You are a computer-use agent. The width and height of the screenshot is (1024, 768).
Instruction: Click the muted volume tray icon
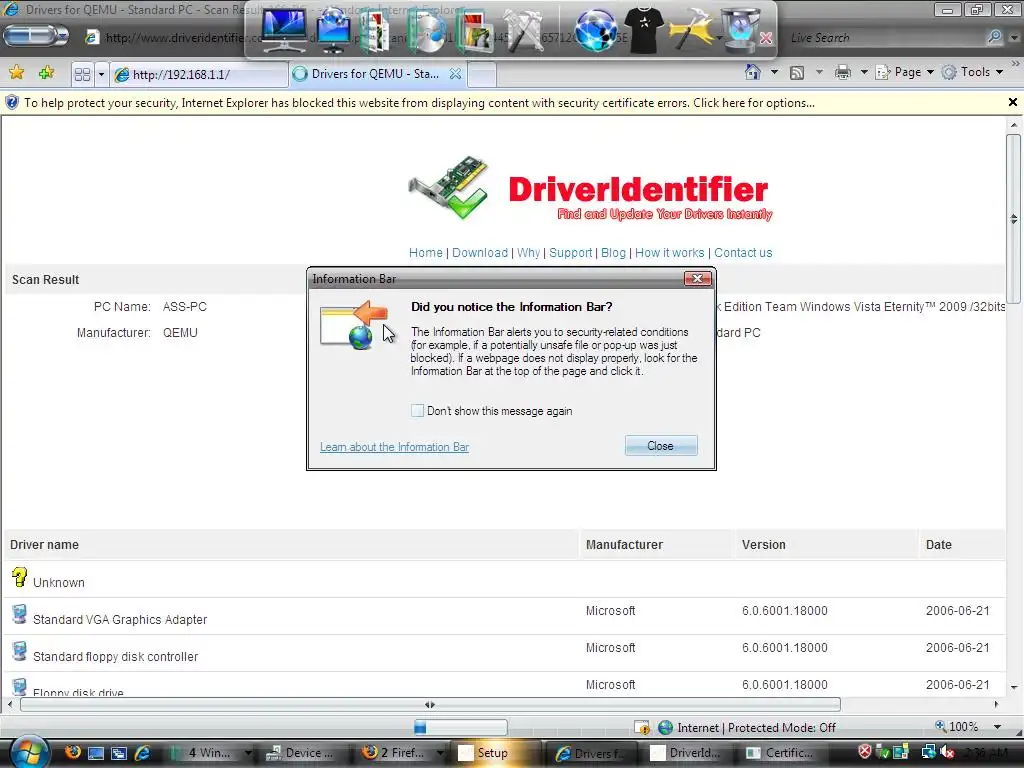pyautogui.click(x=947, y=753)
